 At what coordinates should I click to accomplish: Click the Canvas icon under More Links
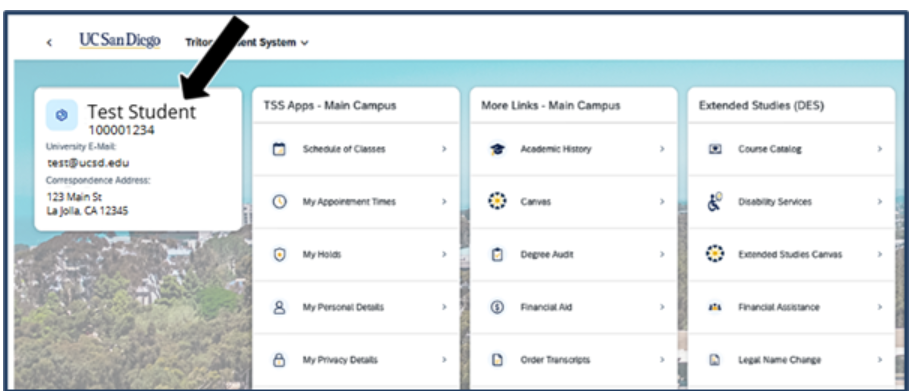(x=497, y=202)
